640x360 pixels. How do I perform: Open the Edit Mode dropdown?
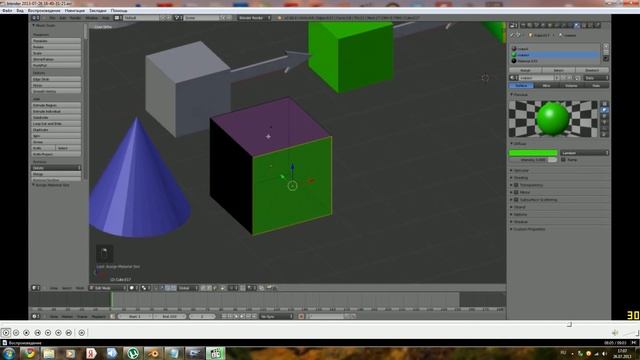[108, 288]
